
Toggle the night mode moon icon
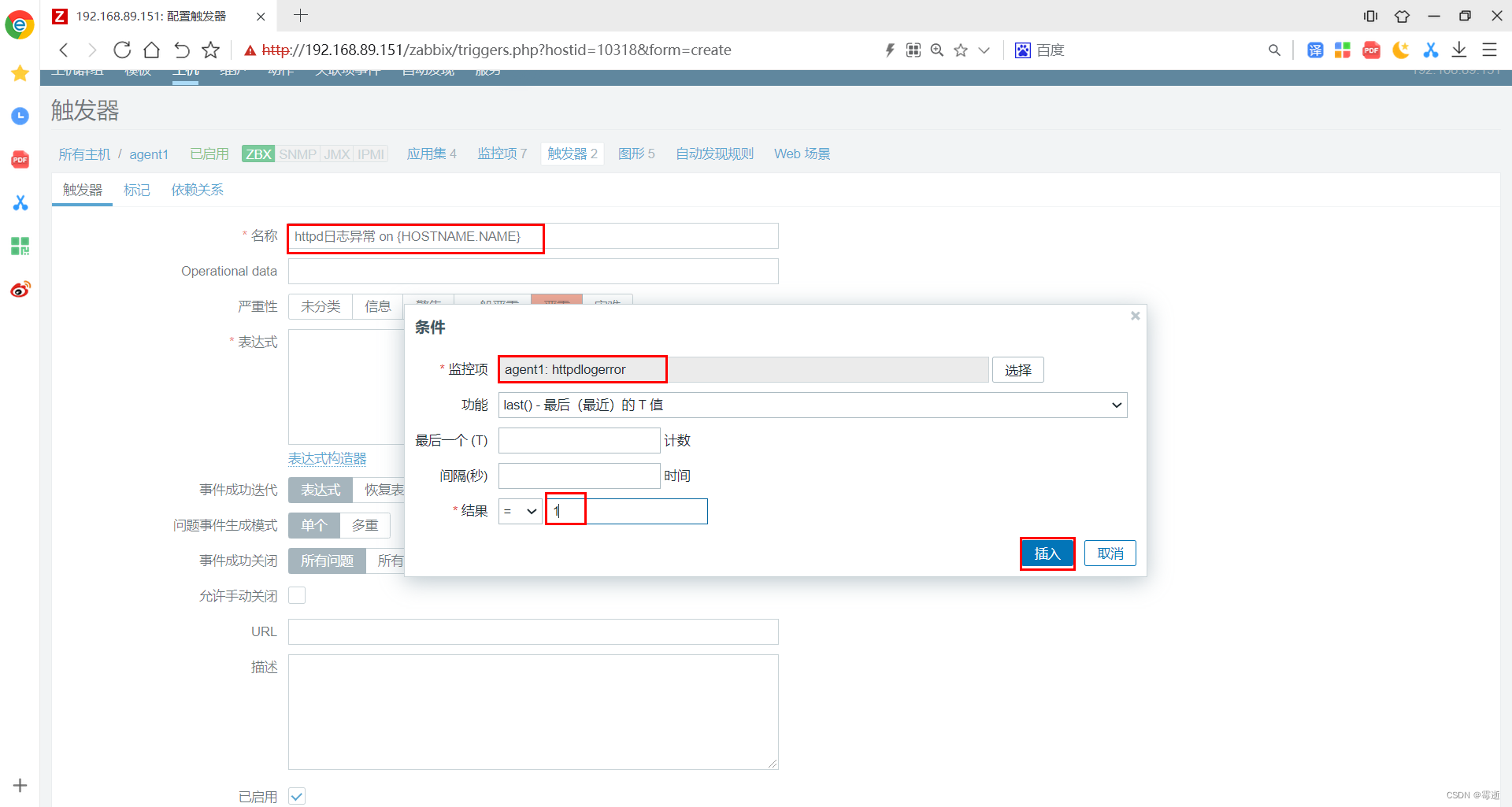pyautogui.click(x=1401, y=50)
